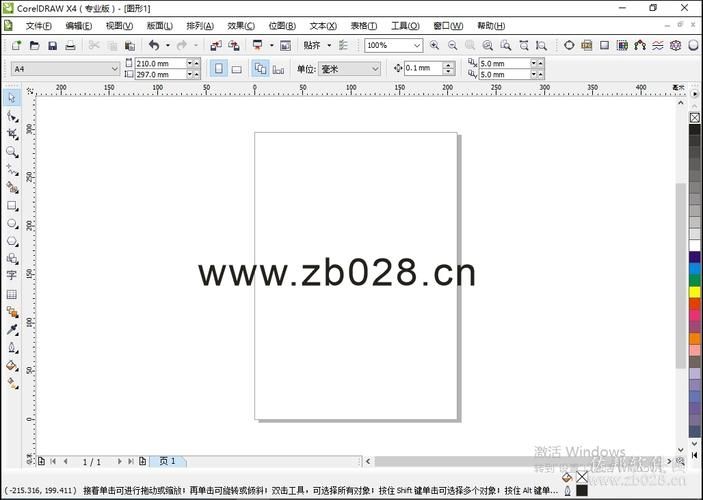Pick the green swatch in palette
This screenshot has height=500, width=703.
click(x=694, y=280)
